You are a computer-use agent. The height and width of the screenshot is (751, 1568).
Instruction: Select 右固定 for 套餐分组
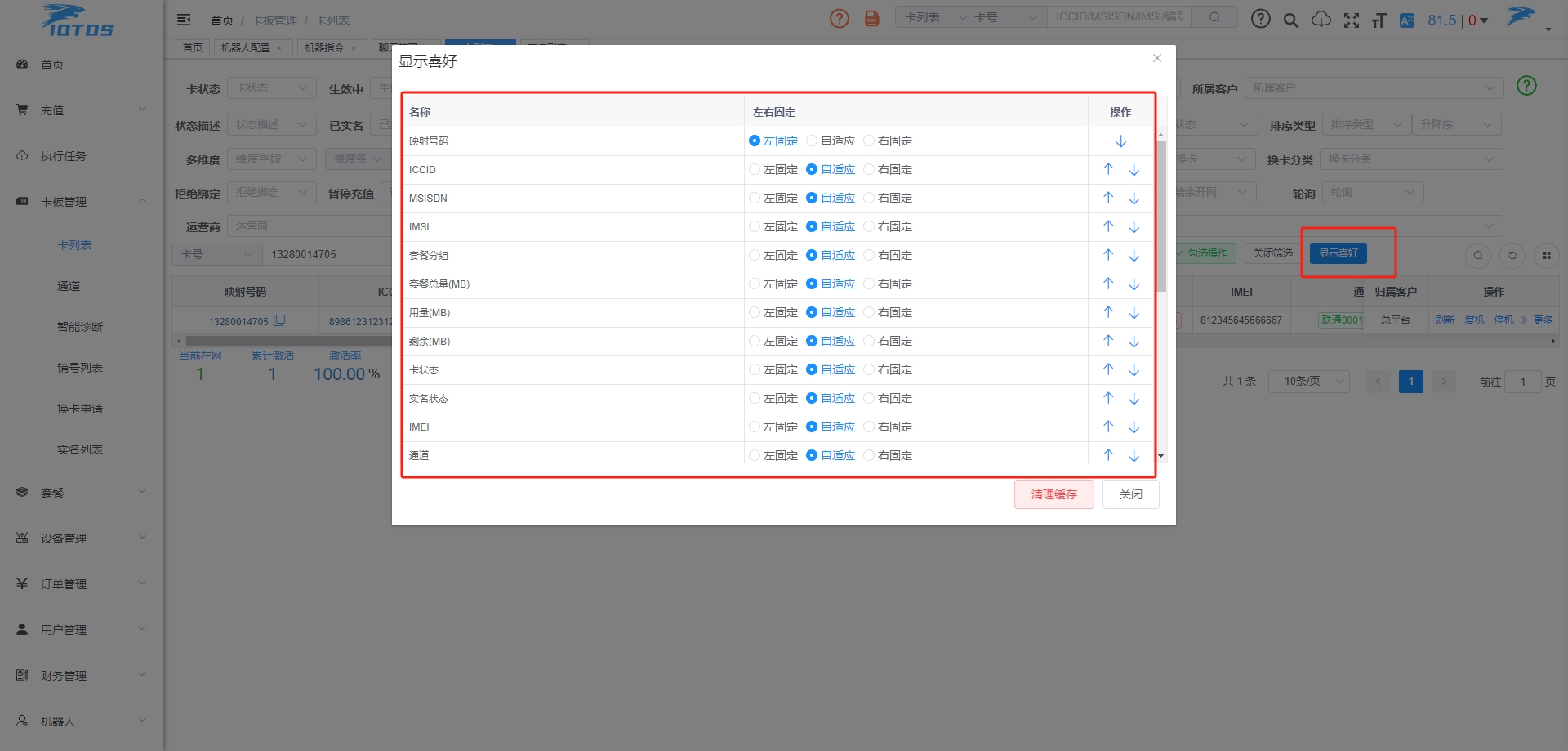point(888,255)
